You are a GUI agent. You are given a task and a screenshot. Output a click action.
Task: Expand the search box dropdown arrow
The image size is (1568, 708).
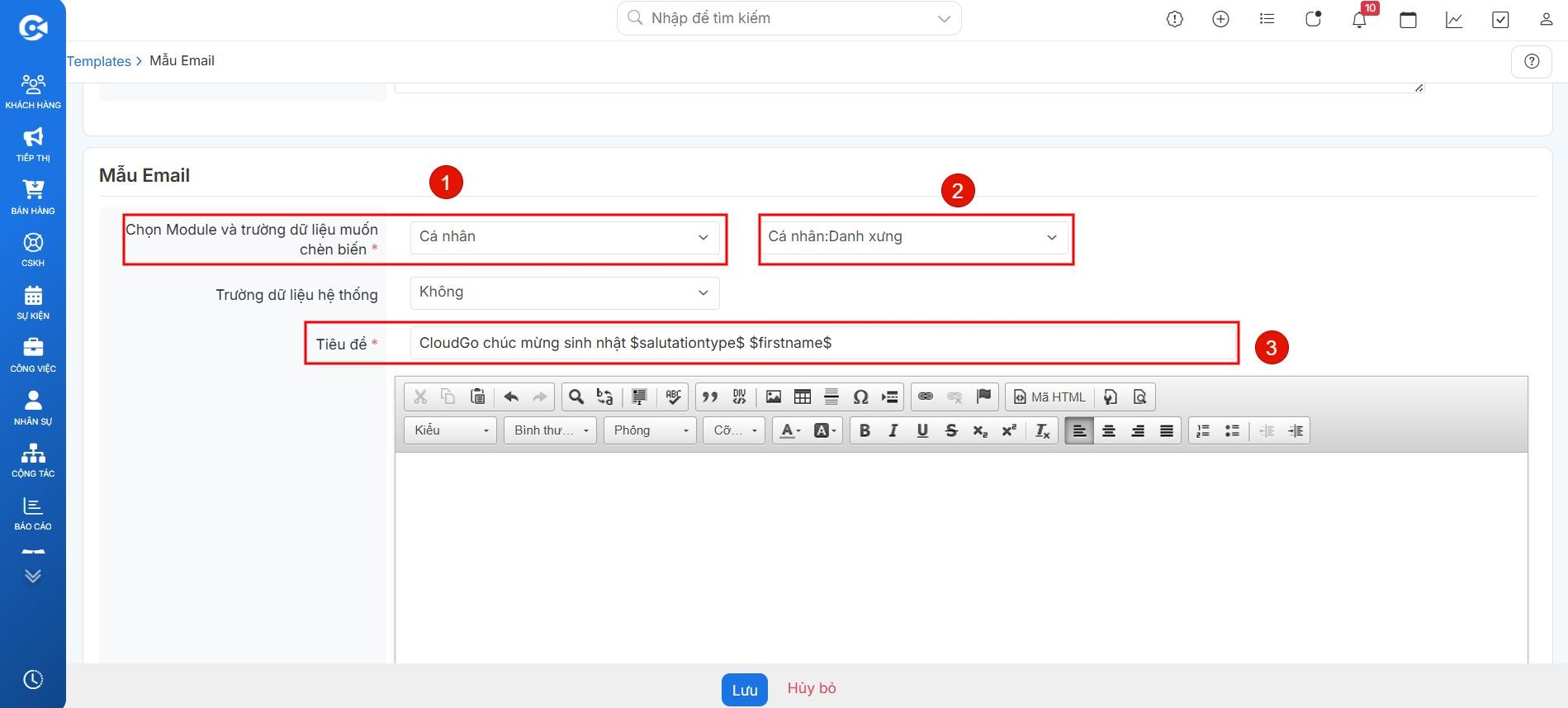944,19
